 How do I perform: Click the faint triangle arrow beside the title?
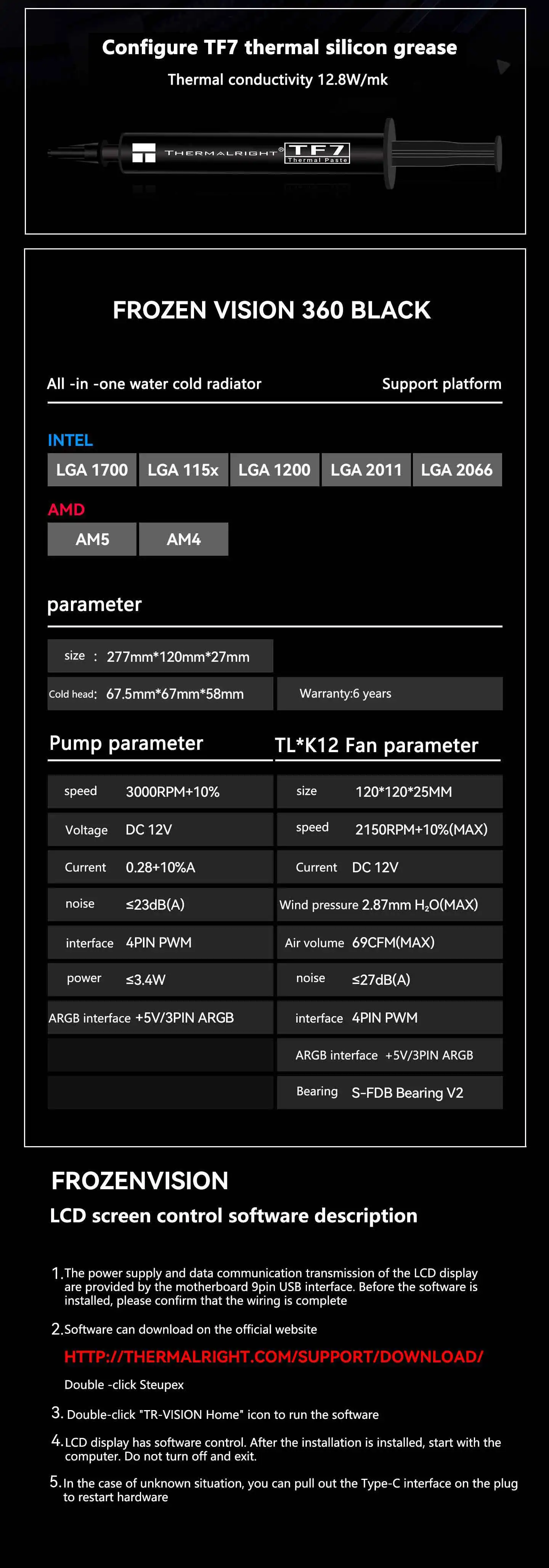[503, 66]
